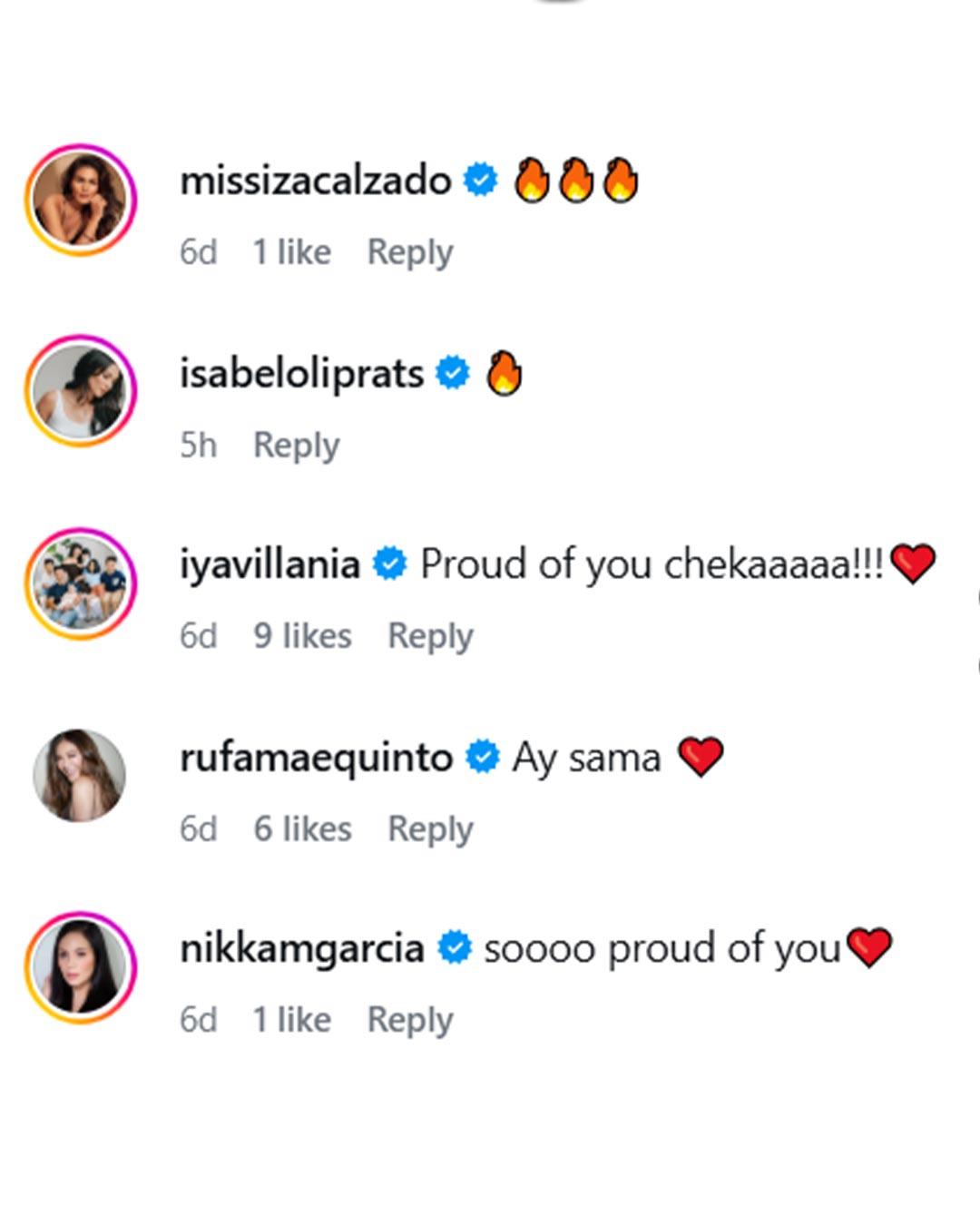Click iyavillania's blue verified checkmark
Image resolution: width=980 pixels, height=1225 pixels.
[390, 564]
